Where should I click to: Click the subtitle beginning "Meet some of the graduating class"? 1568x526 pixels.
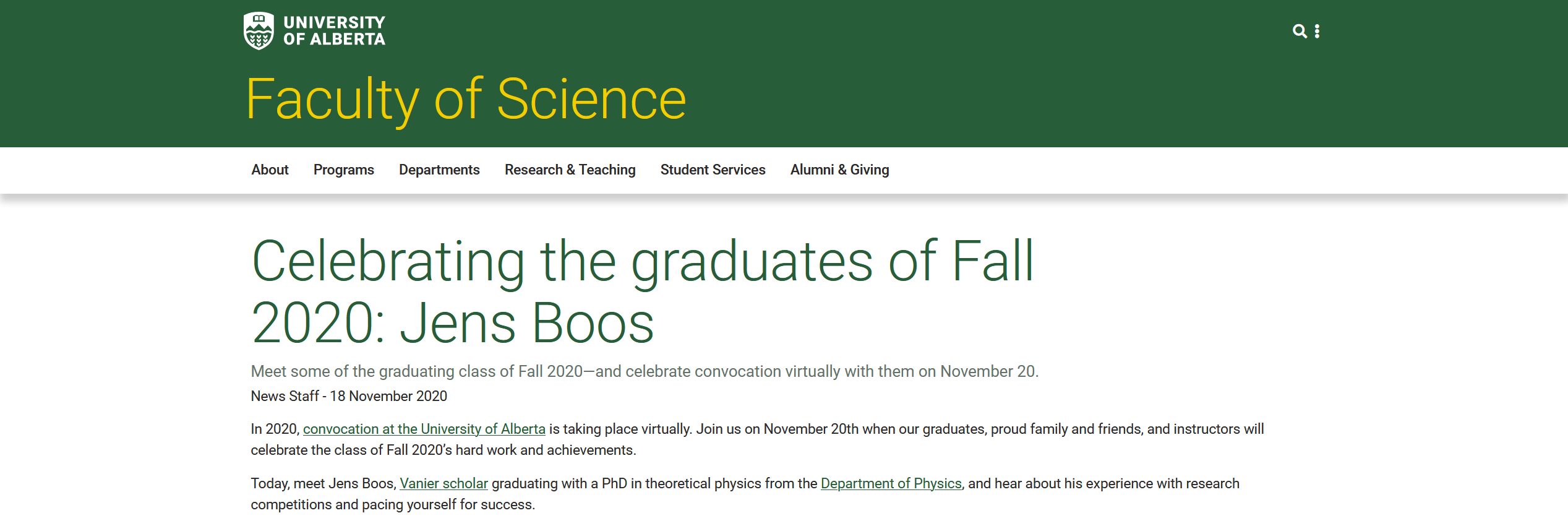(x=644, y=371)
